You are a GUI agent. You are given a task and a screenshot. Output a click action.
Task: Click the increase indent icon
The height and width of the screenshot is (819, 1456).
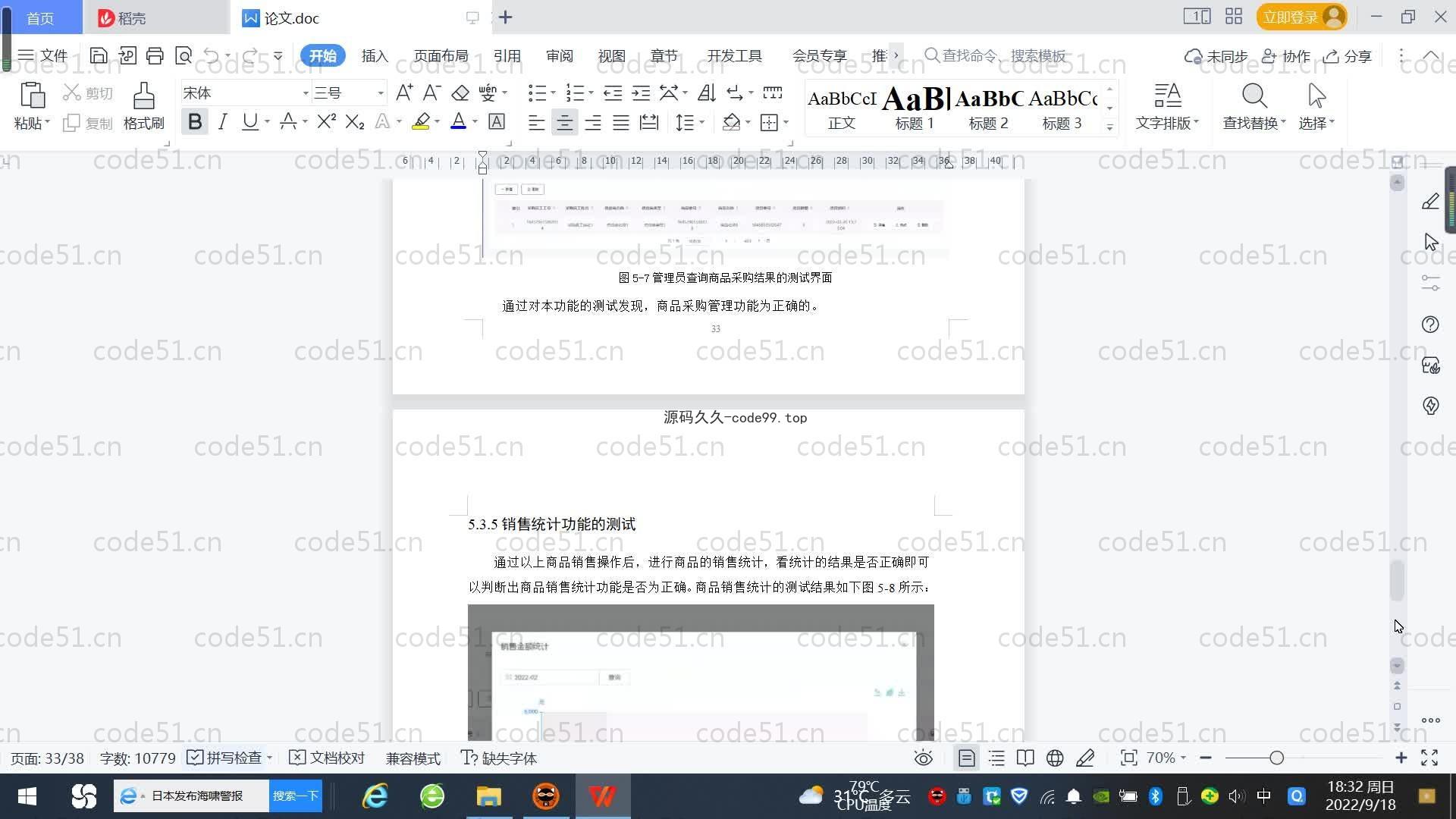coord(641,93)
